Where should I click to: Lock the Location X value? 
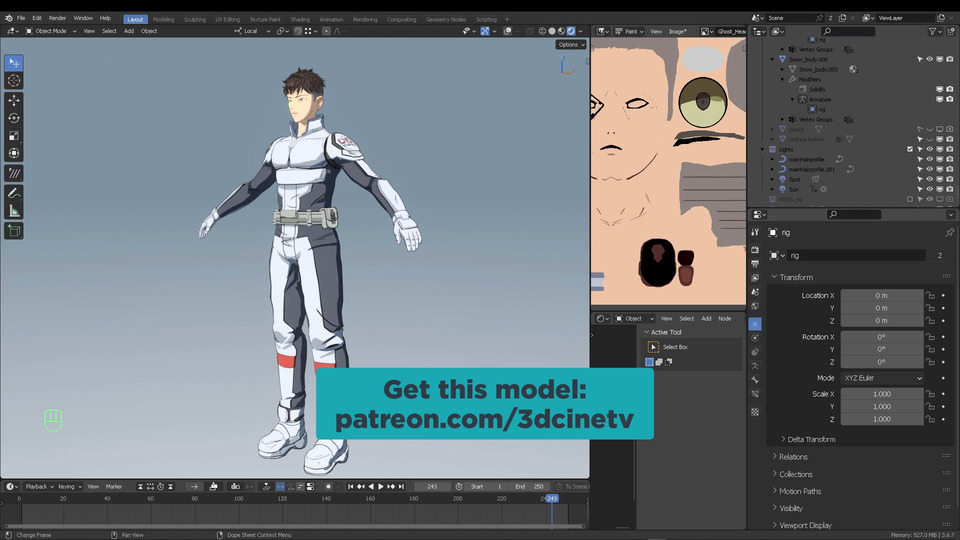(931, 296)
